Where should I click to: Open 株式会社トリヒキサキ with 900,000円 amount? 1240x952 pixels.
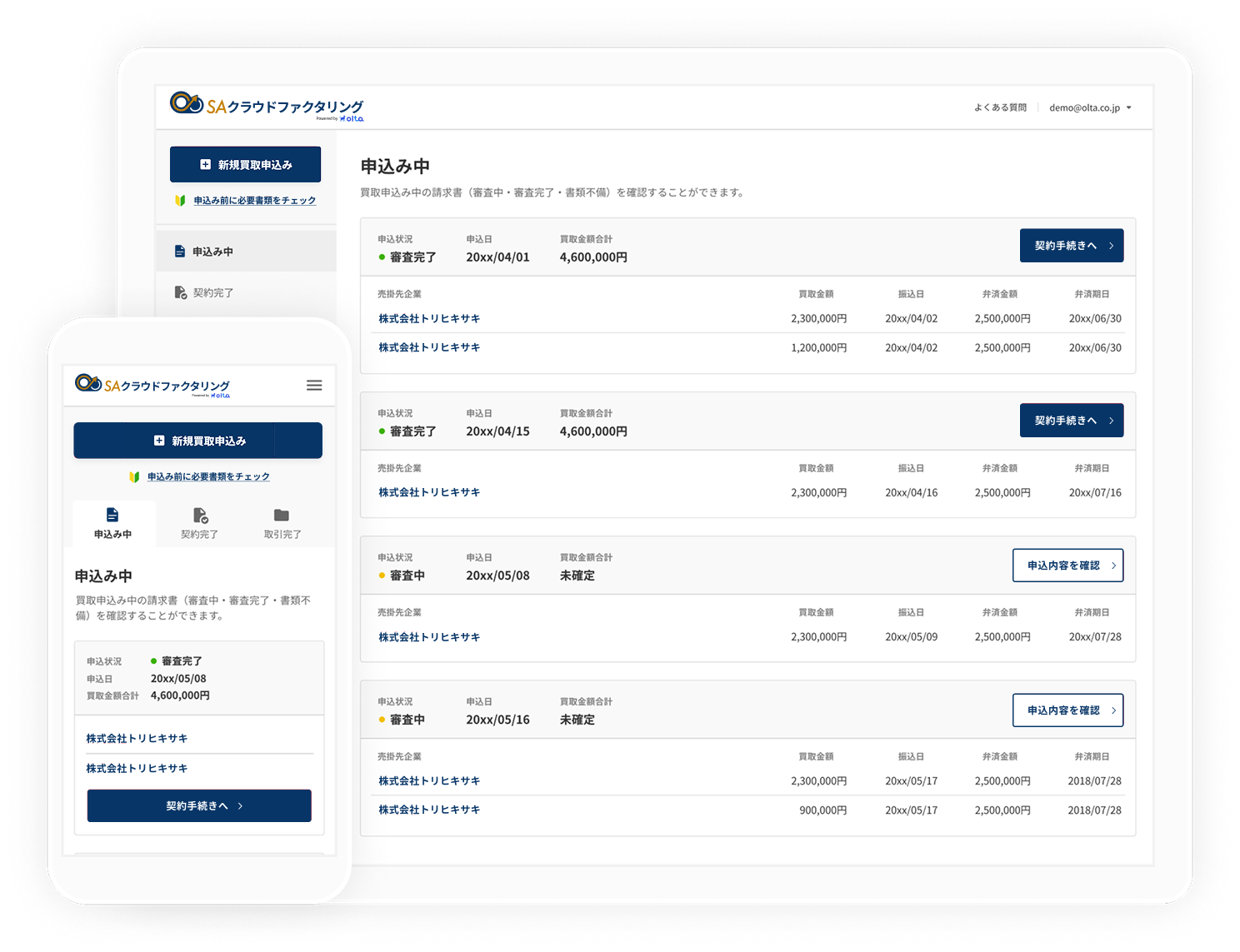pos(429,810)
